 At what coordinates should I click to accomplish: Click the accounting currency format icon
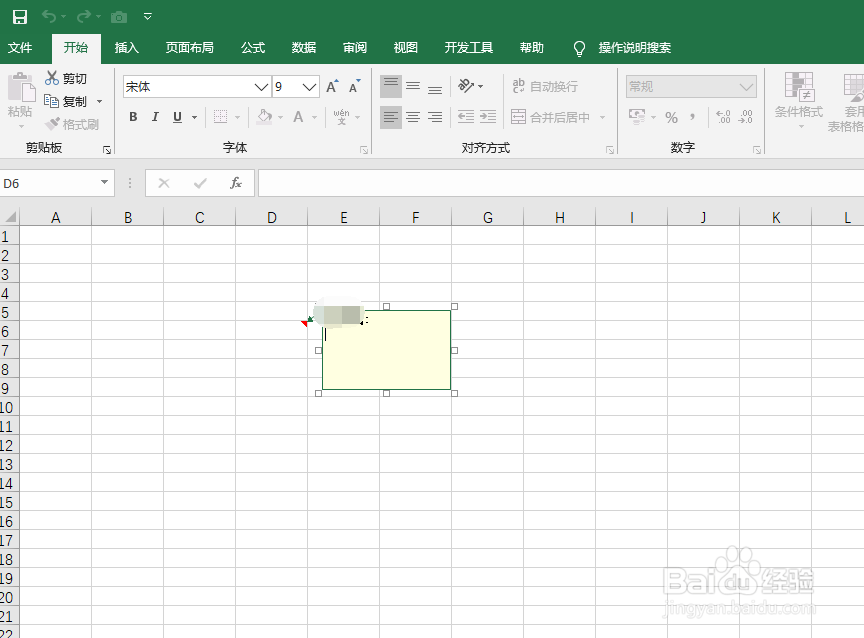(x=637, y=117)
